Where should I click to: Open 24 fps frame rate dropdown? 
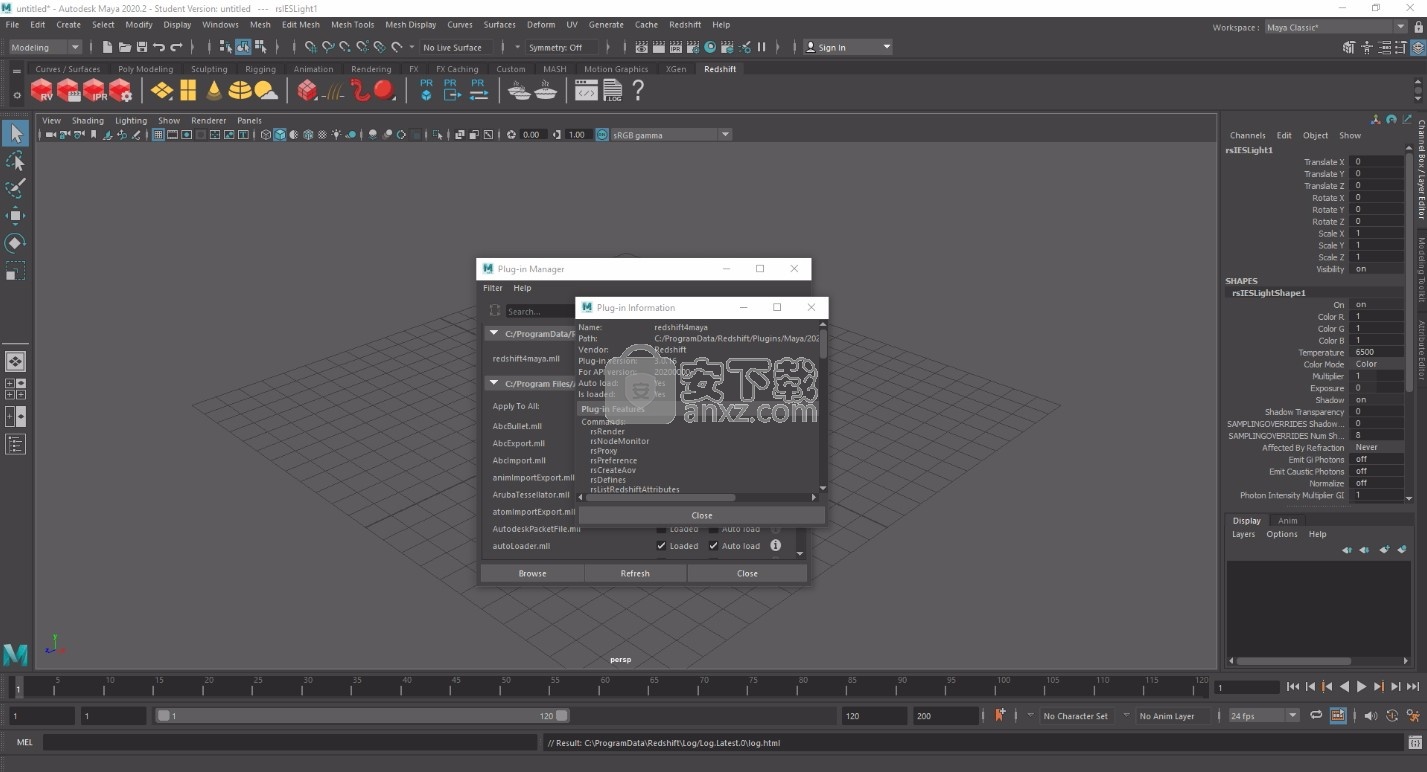coord(1264,716)
